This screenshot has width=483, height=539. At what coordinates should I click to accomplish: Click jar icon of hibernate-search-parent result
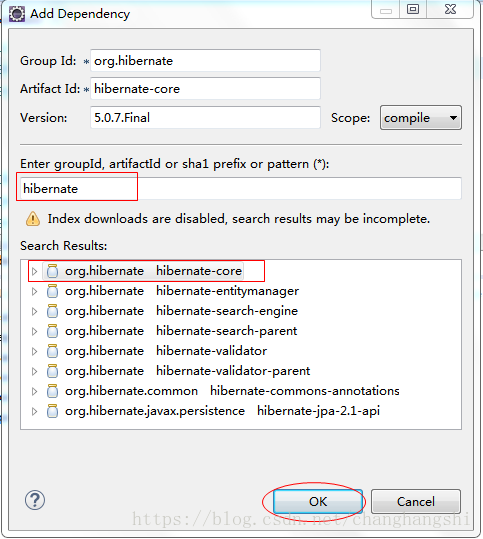(52, 331)
